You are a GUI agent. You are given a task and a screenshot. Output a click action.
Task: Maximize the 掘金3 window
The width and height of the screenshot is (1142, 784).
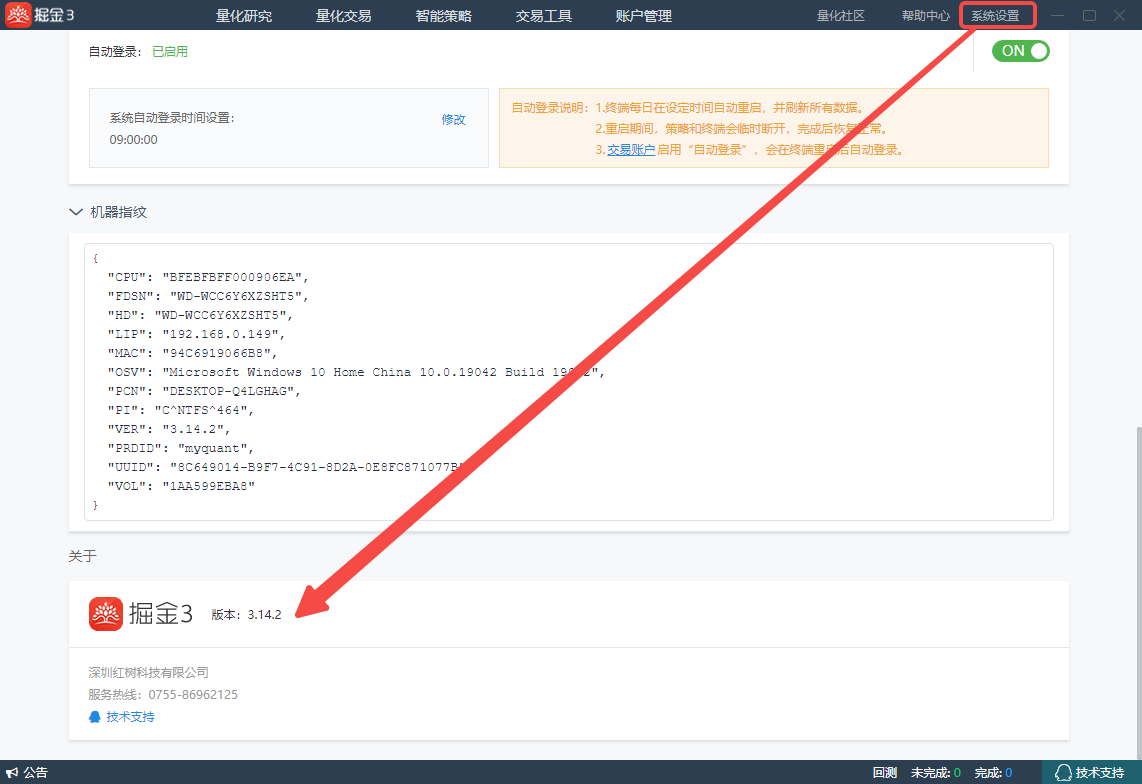pos(1090,15)
